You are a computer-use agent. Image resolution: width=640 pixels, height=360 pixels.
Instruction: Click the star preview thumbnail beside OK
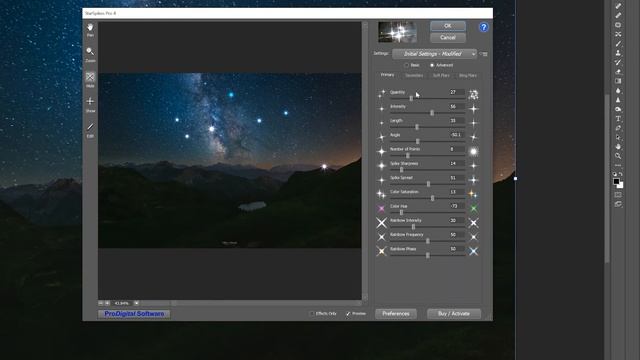[x=398, y=32]
